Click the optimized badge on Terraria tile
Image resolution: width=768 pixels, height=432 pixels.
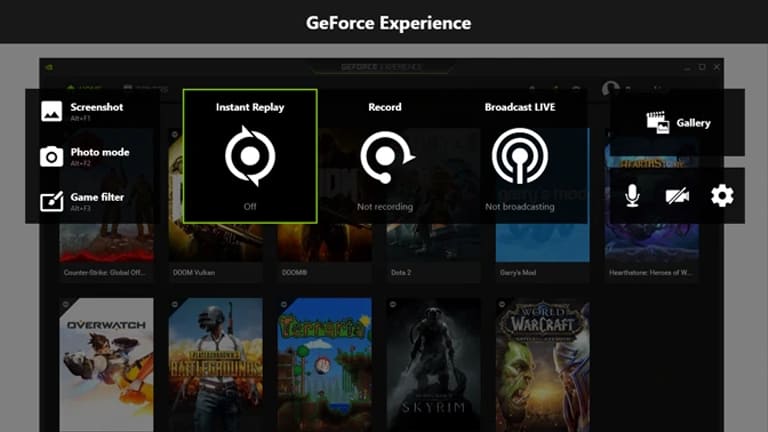tap(284, 304)
